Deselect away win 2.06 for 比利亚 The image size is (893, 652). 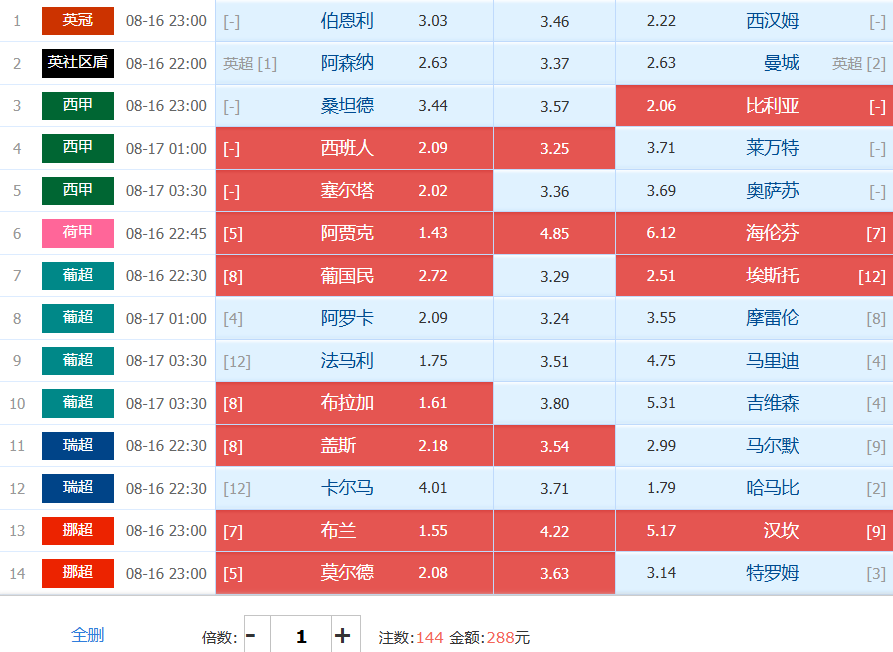(754, 106)
